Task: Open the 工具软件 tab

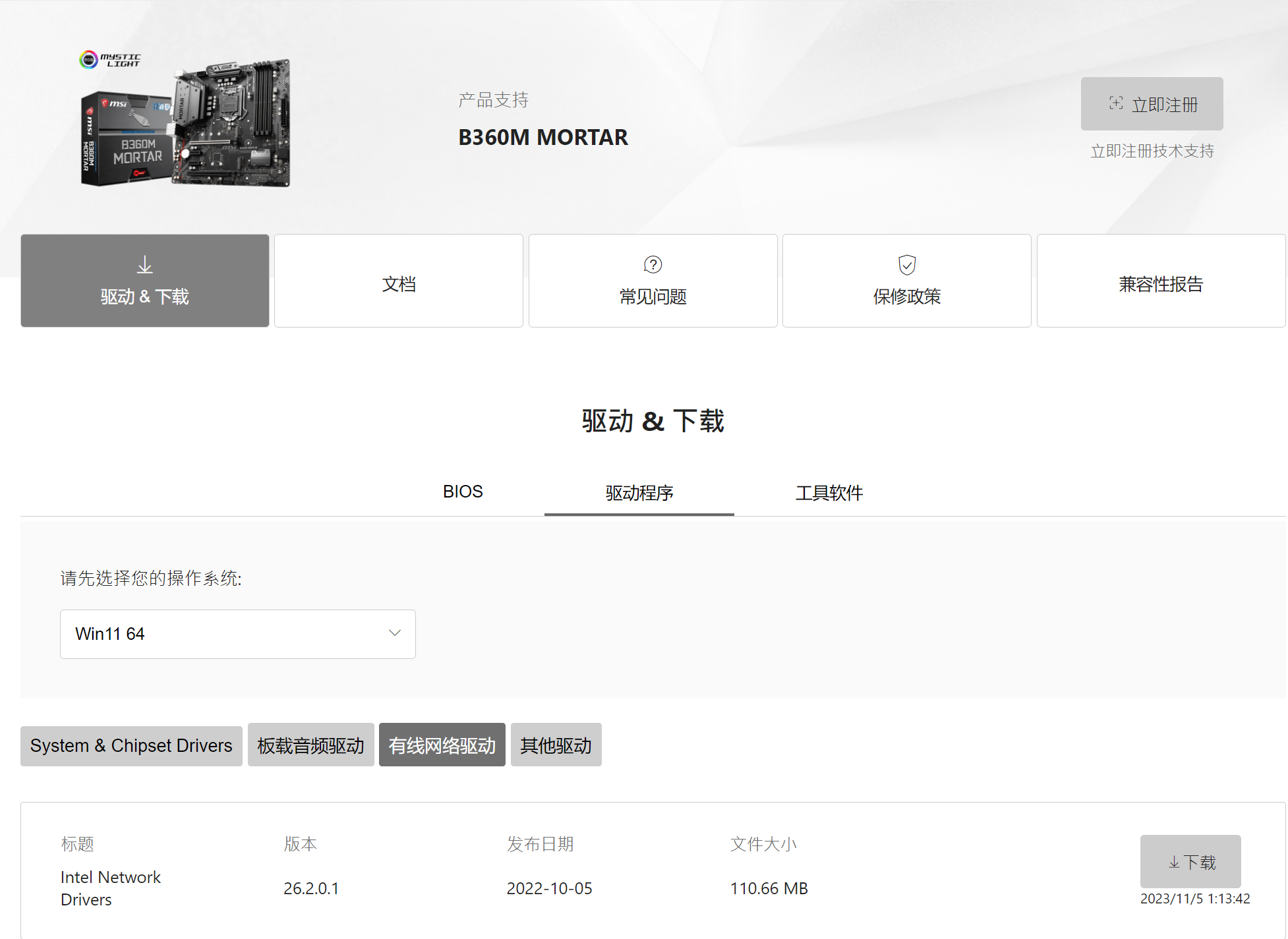Action: tap(829, 492)
